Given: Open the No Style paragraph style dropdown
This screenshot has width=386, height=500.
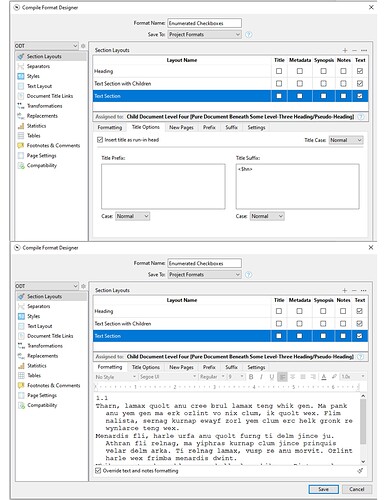Looking at the screenshot, I should [x=115, y=377].
